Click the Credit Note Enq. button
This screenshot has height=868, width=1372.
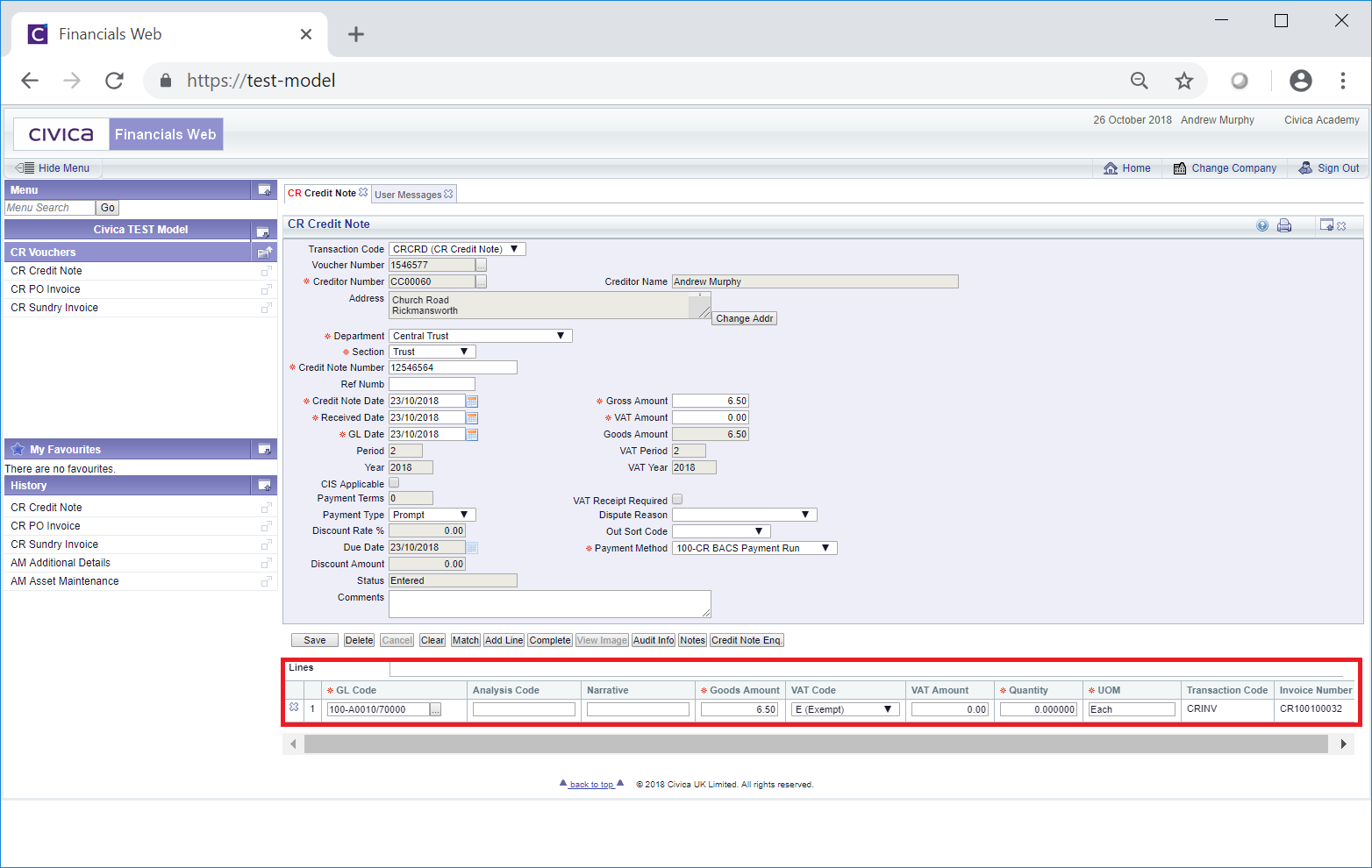[747, 640]
